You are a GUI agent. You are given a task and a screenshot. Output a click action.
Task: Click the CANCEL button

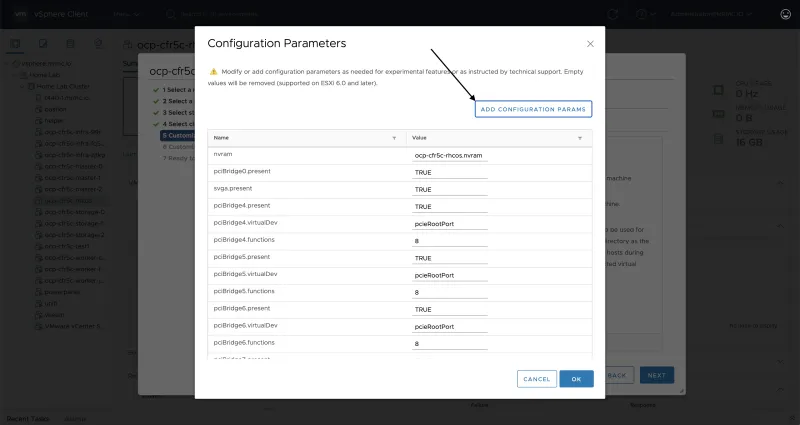(537, 379)
